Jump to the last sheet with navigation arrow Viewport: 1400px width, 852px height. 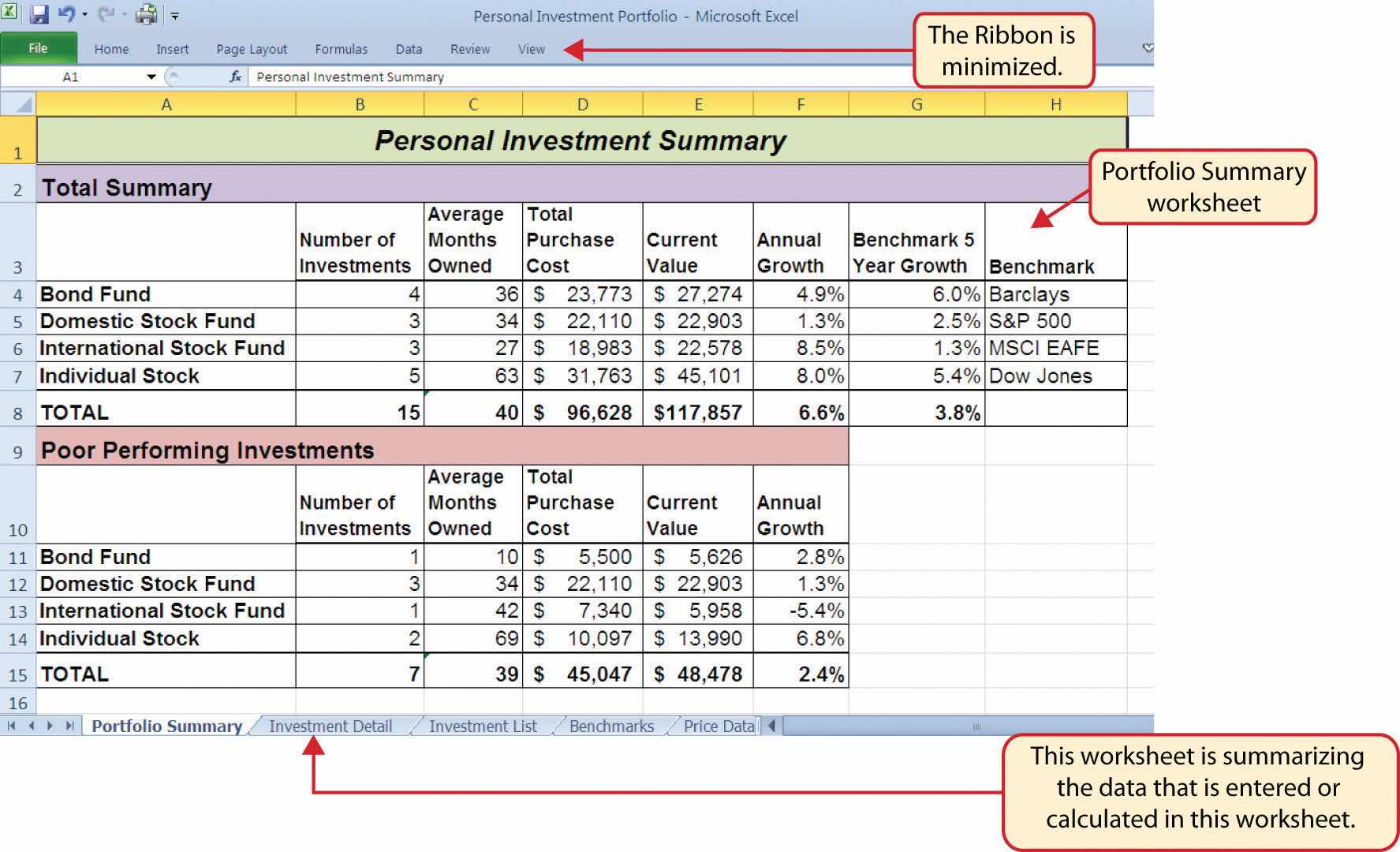[69, 726]
